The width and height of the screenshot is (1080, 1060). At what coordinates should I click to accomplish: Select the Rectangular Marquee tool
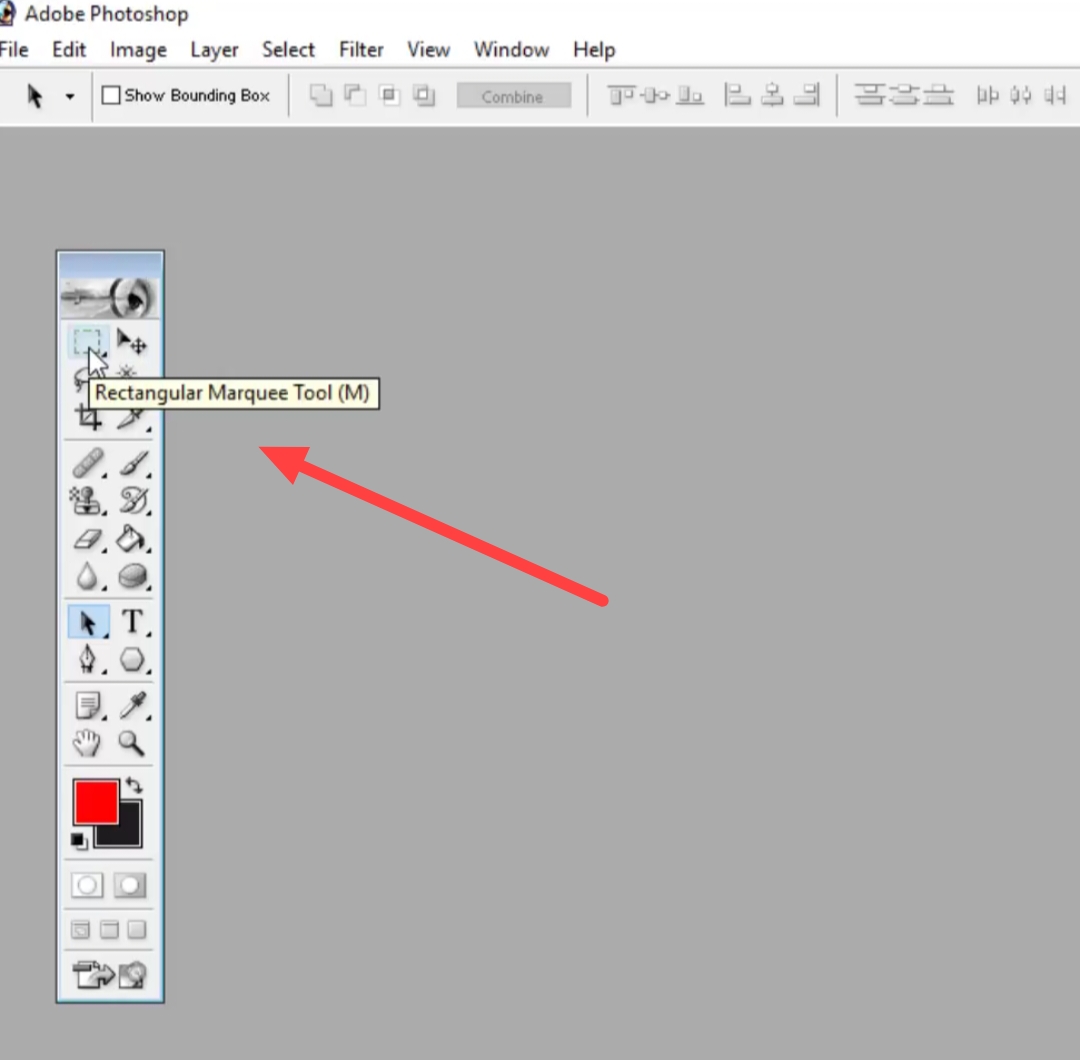coord(87,342)
